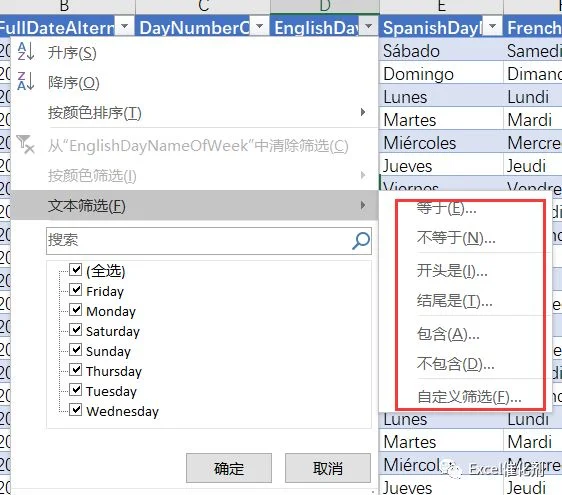
Task: Expand the 按颜色排序 submenu arrow
Action: (x=363, y=112)
